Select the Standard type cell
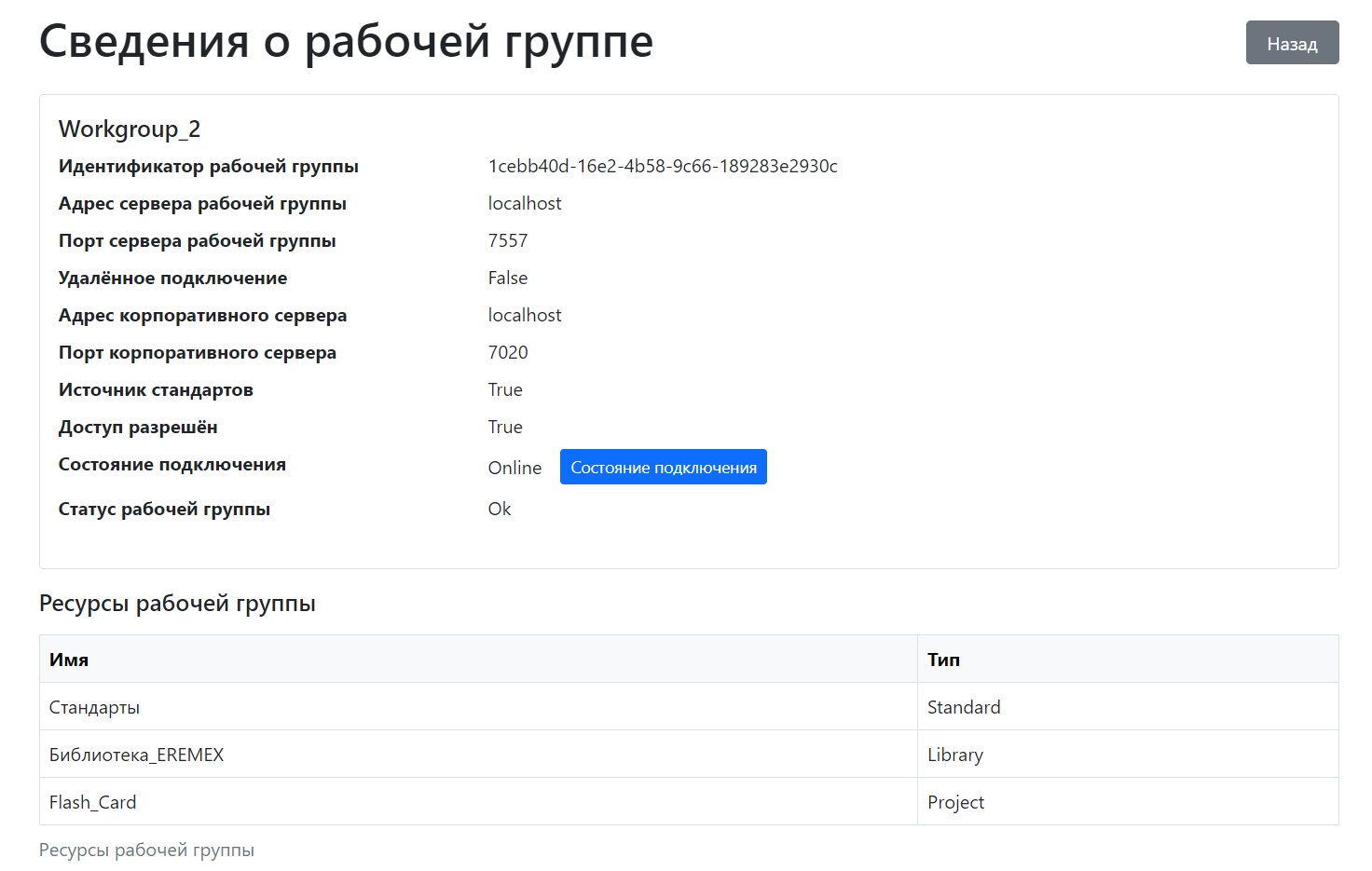This screenshot has width=1372, height=871. click(x=964, y=706)
